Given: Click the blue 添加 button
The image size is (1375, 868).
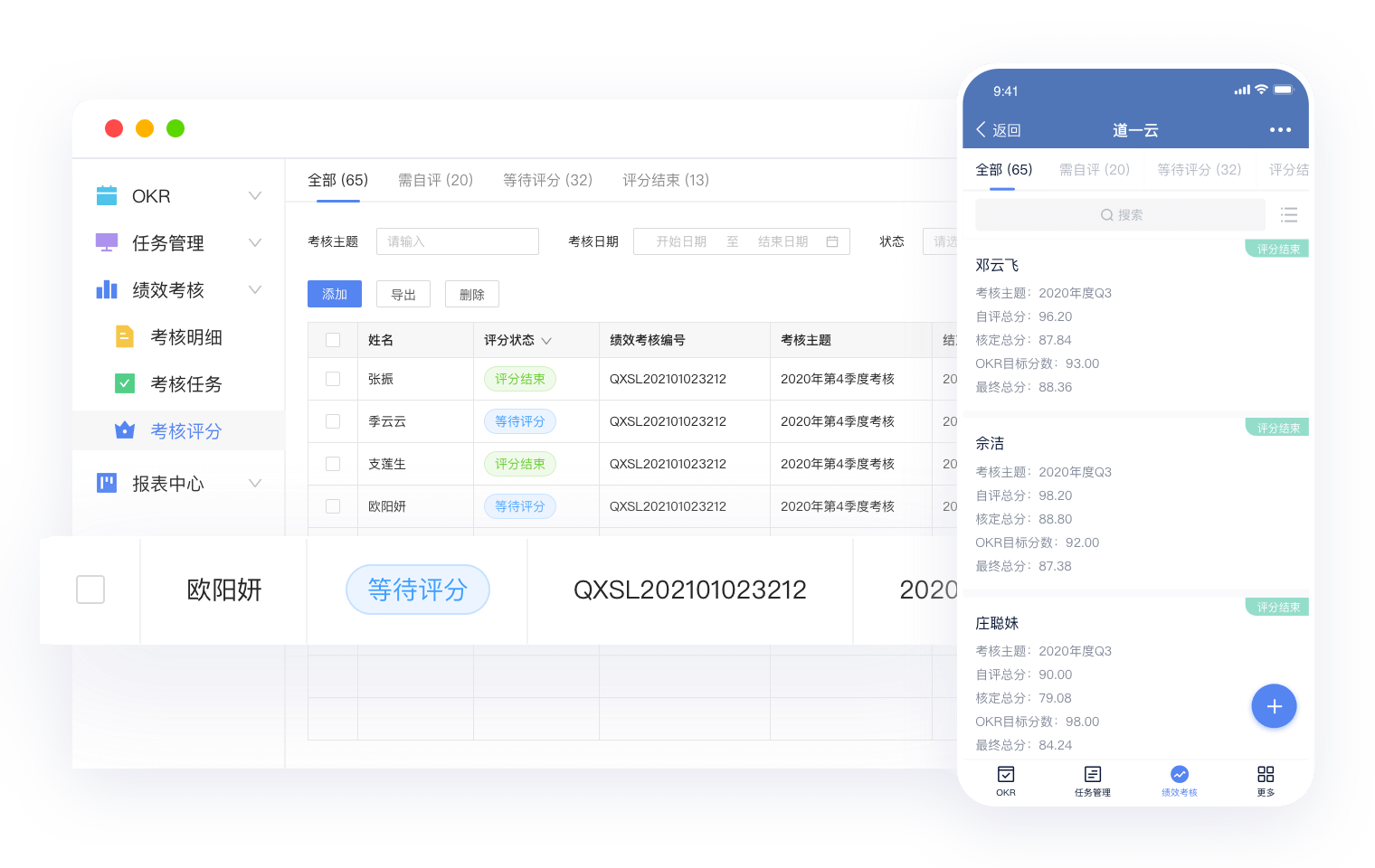Looking at the screenshot, I should [x=335, y=294].
